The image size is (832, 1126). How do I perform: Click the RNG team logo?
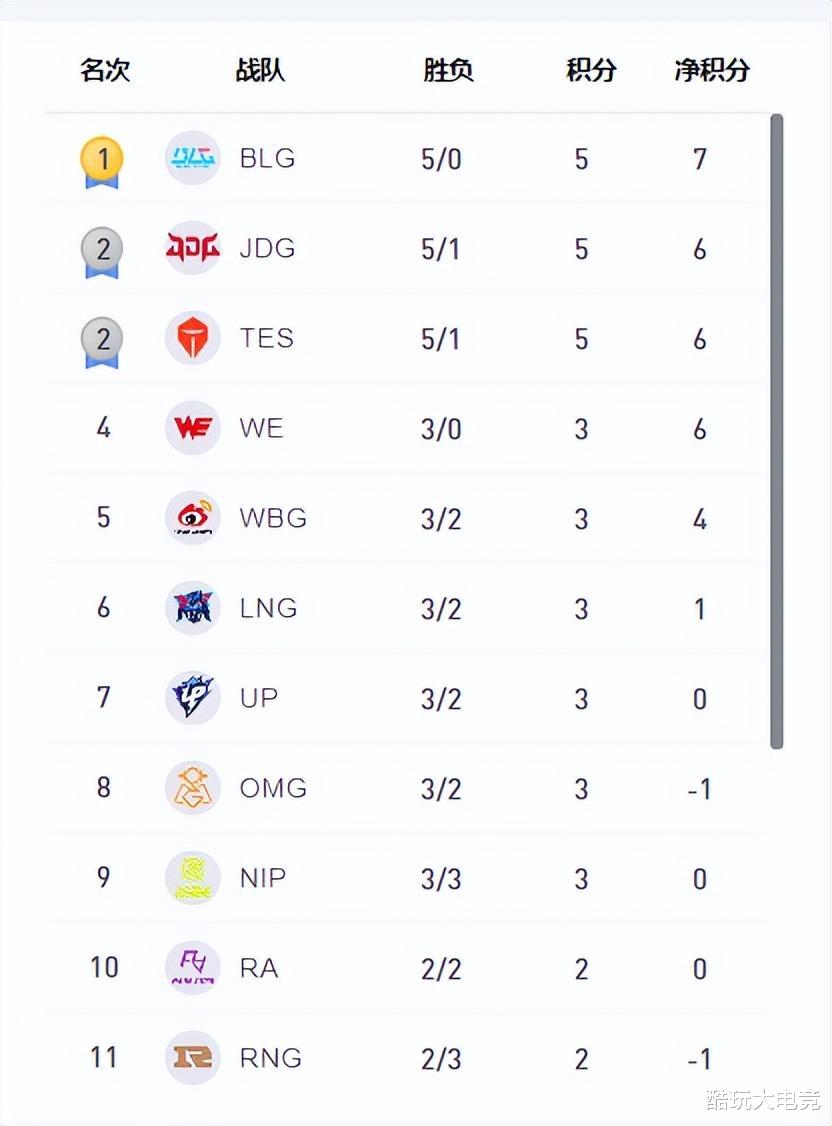tap(192, 1057)
